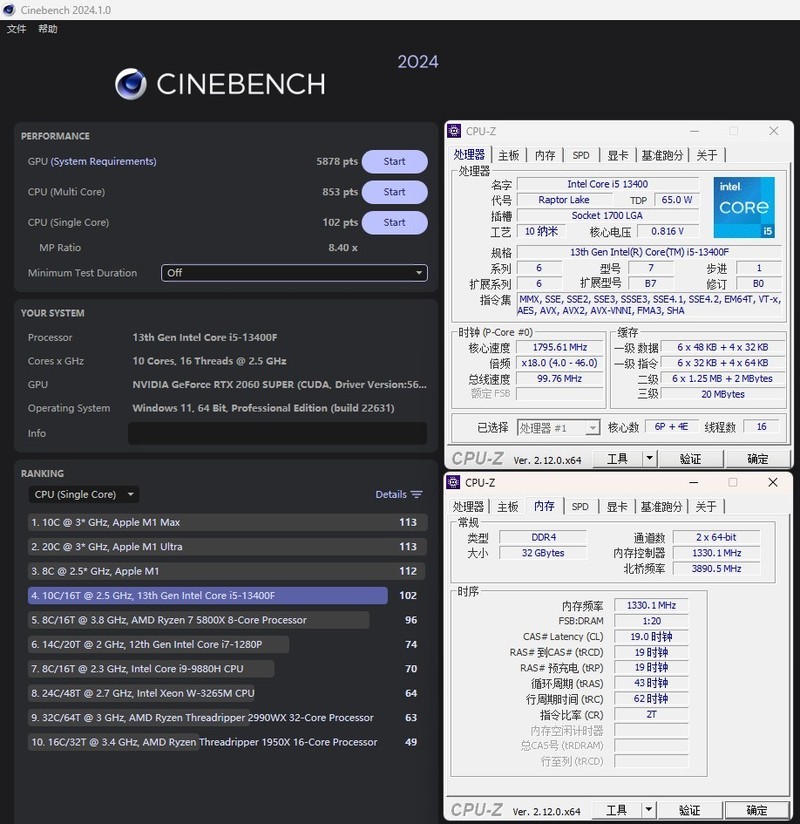
Task: Click the 32 GBytes memory size field
Action: pyautogui.click(x=543, y=553)
